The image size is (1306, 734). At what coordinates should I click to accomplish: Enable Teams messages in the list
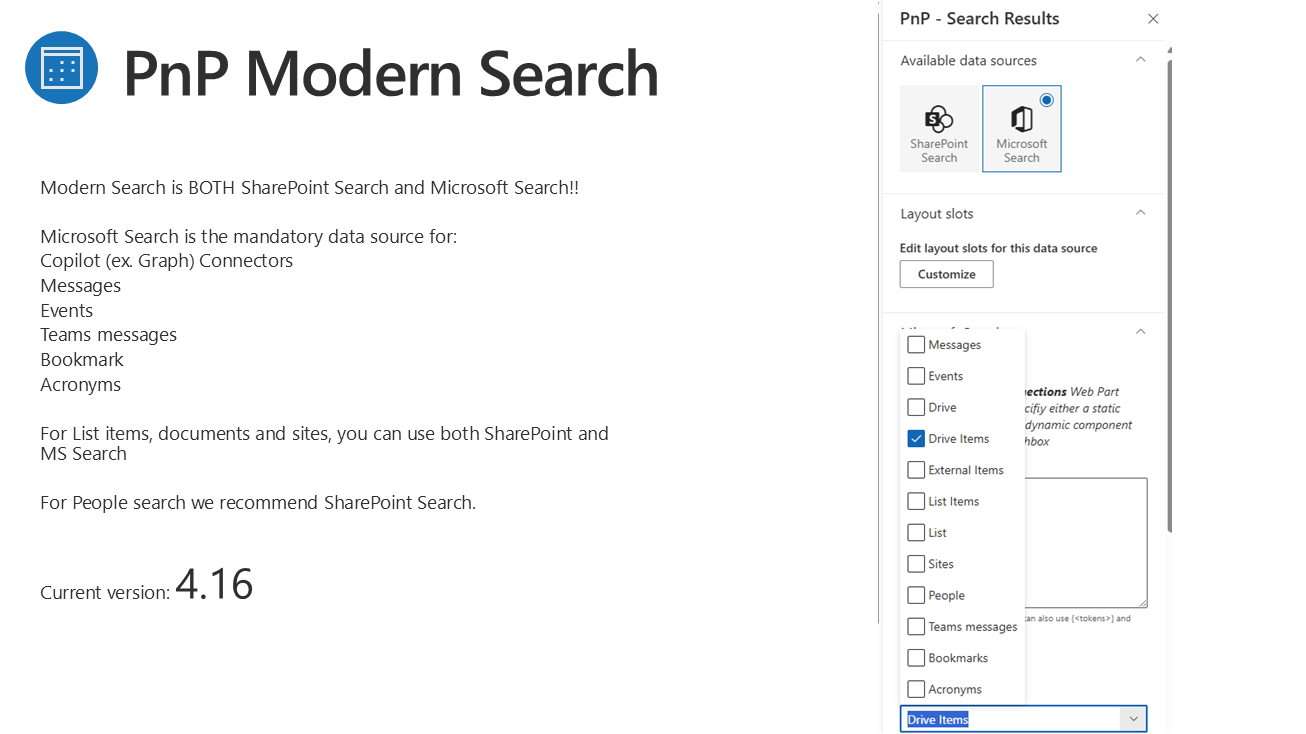(916, 627)
